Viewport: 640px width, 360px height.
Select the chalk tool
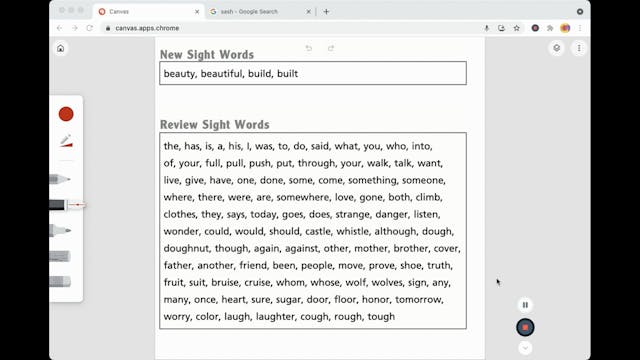pos(60,256)
